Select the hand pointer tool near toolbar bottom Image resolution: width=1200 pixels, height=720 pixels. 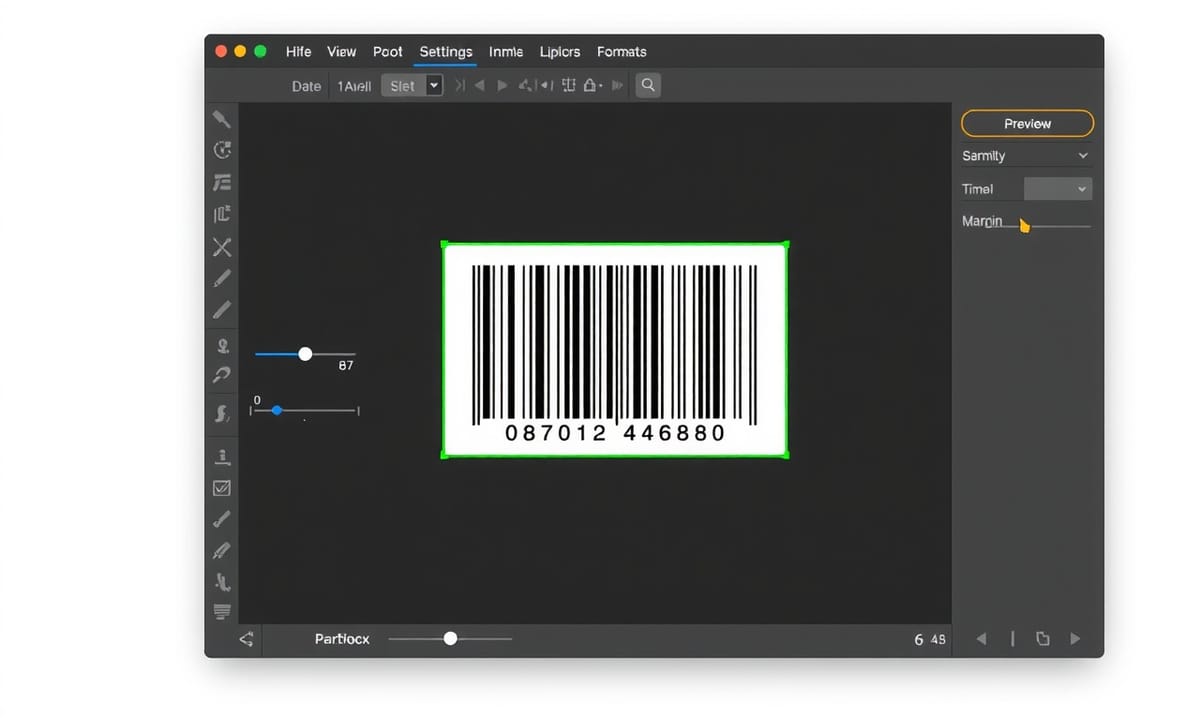coord(222,581)
